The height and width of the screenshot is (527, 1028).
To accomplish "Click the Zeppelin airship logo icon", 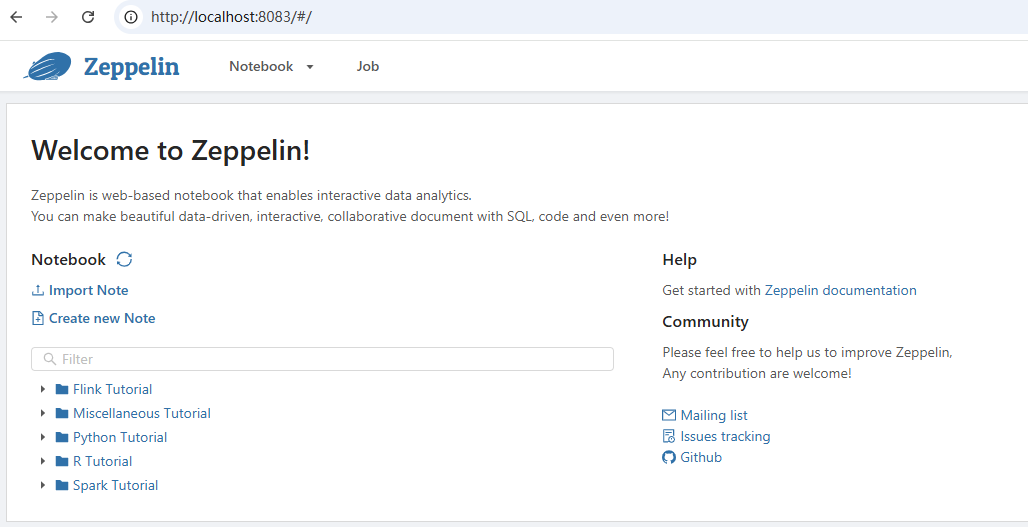I will [x=47, y=67].
